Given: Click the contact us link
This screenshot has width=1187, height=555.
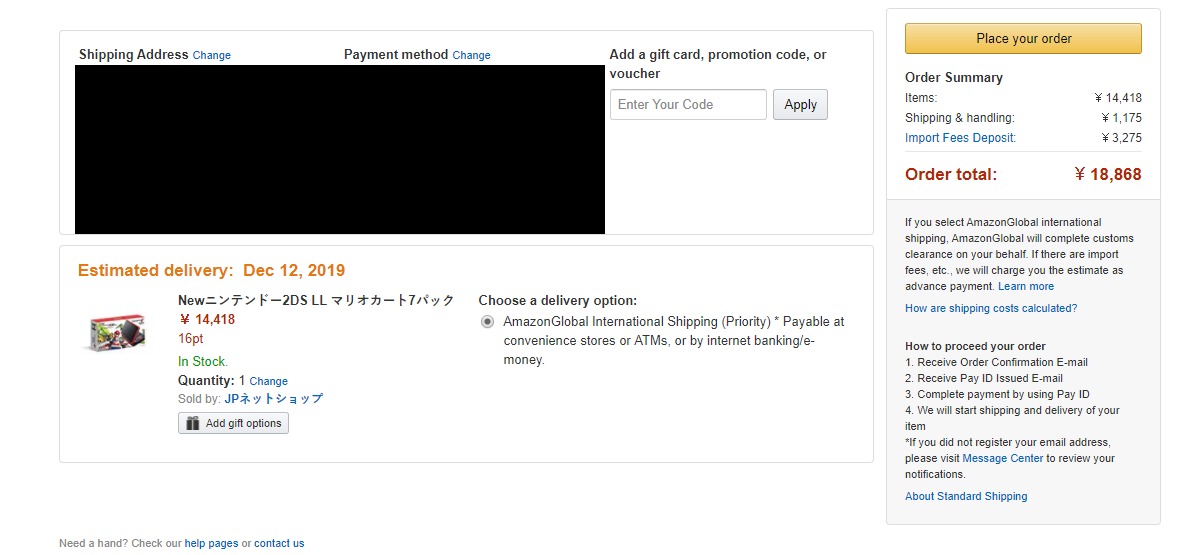Looking at the screenshot, I should click(x=279, y=544).
